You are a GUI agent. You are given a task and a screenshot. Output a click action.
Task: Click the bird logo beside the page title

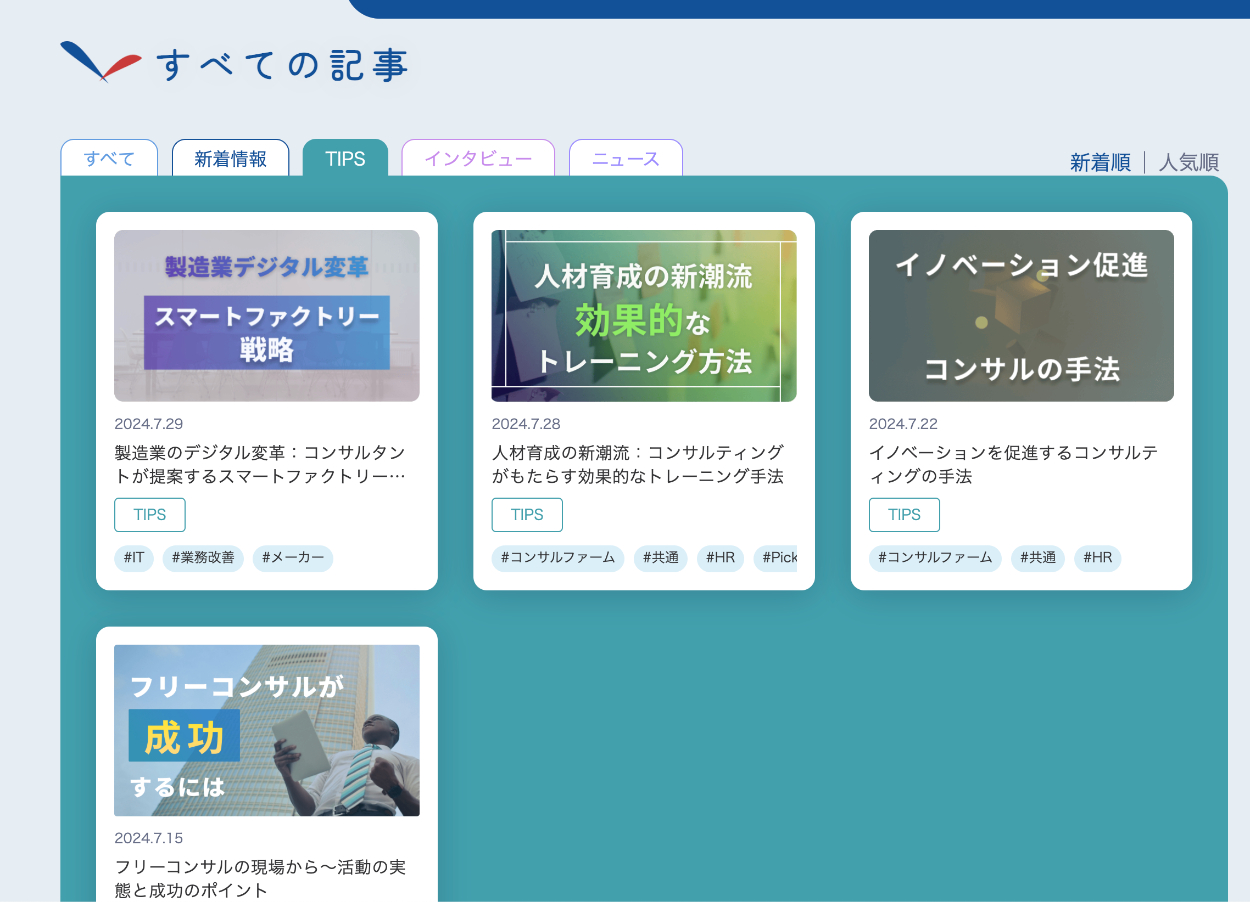point(100,62)
